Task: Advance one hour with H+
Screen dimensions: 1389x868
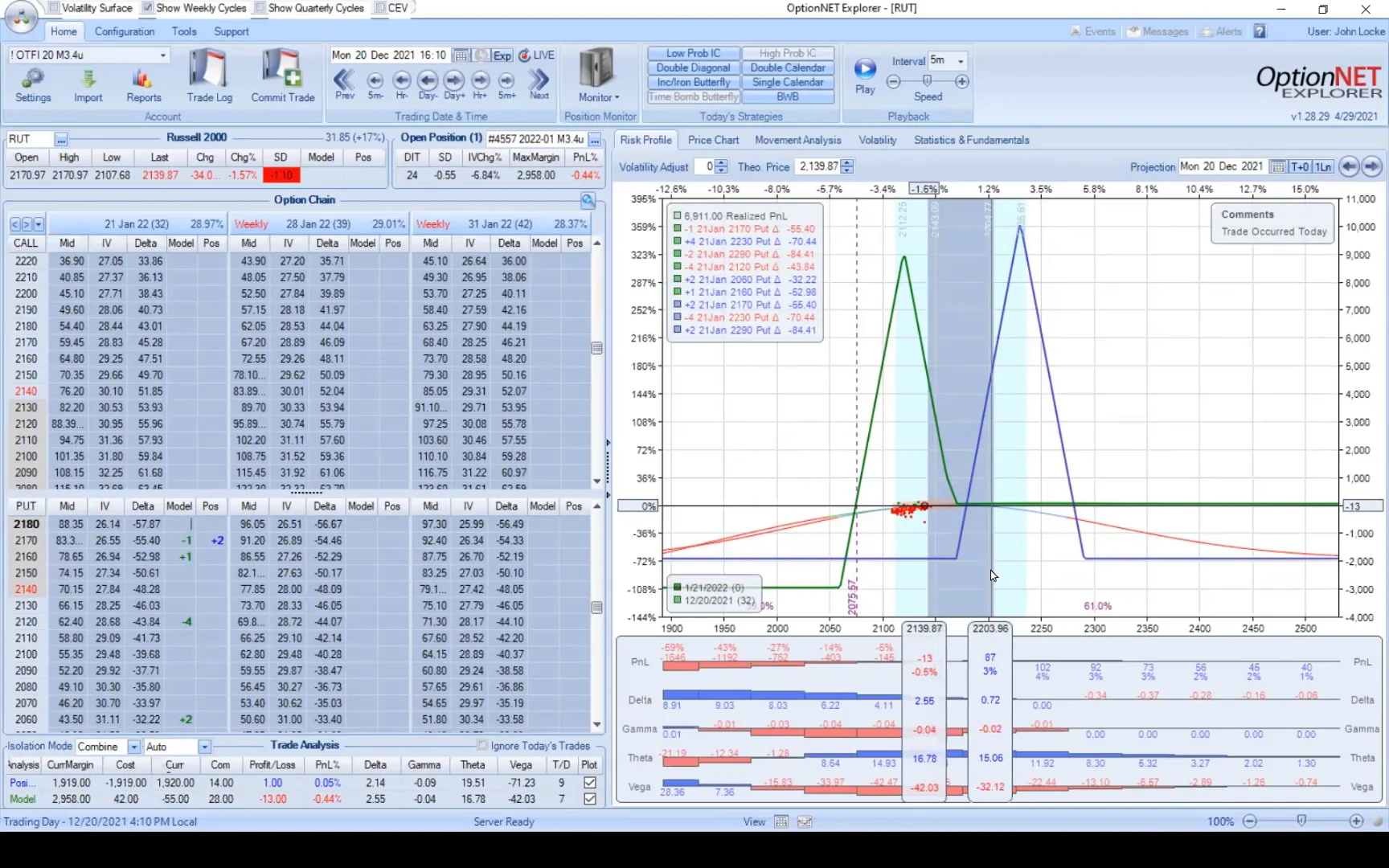Action: point(481,84)
